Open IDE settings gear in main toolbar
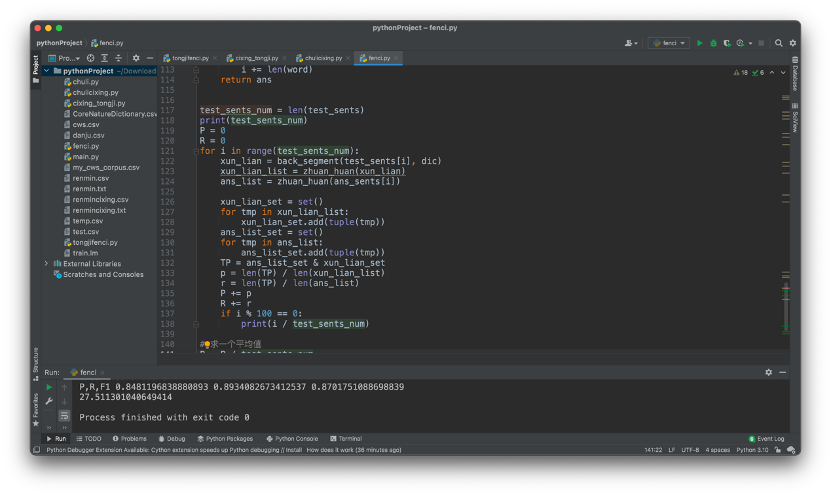This screenshot has width=832, height=496. [793, 43]
